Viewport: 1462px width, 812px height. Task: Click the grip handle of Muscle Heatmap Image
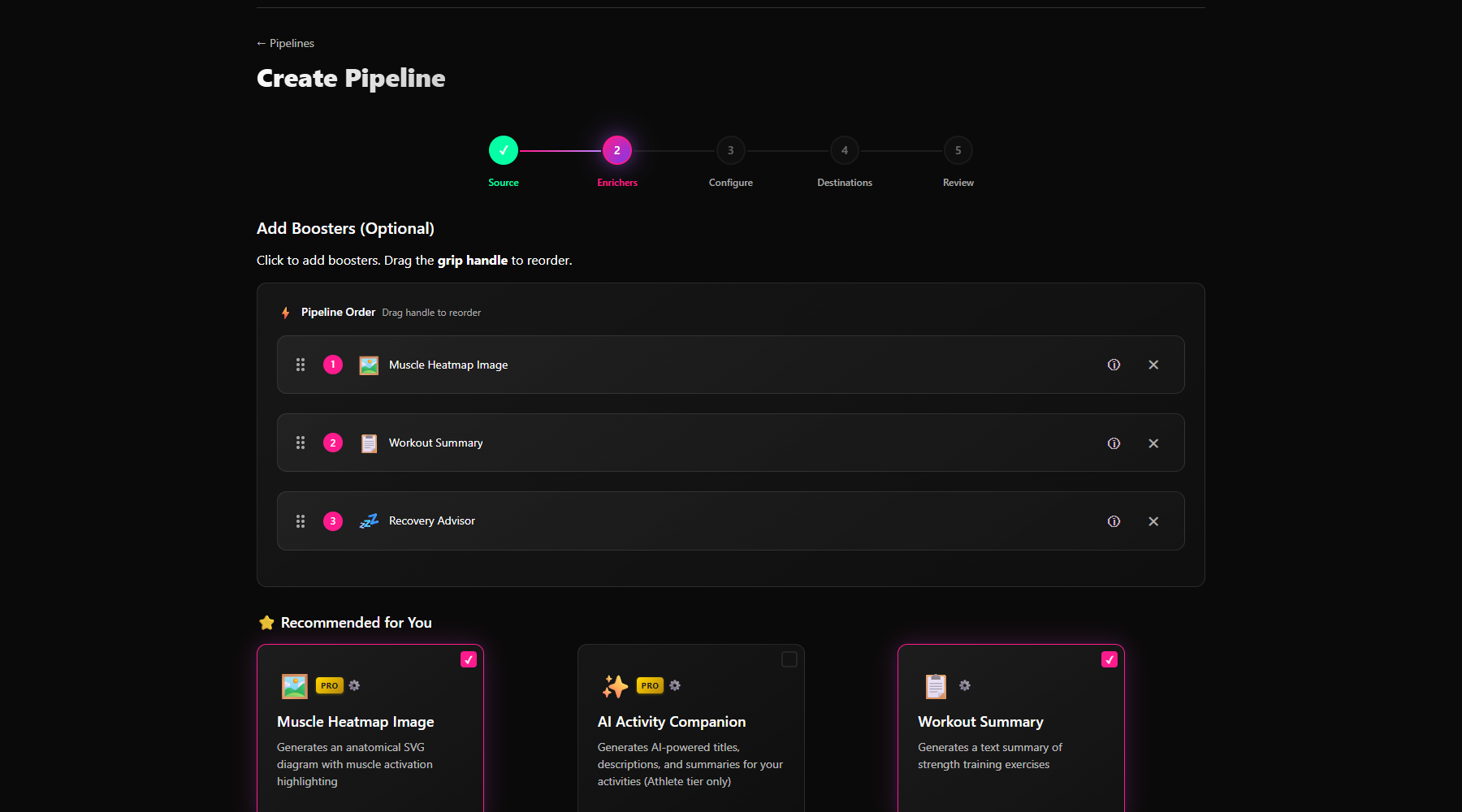[x=301, y=365]
